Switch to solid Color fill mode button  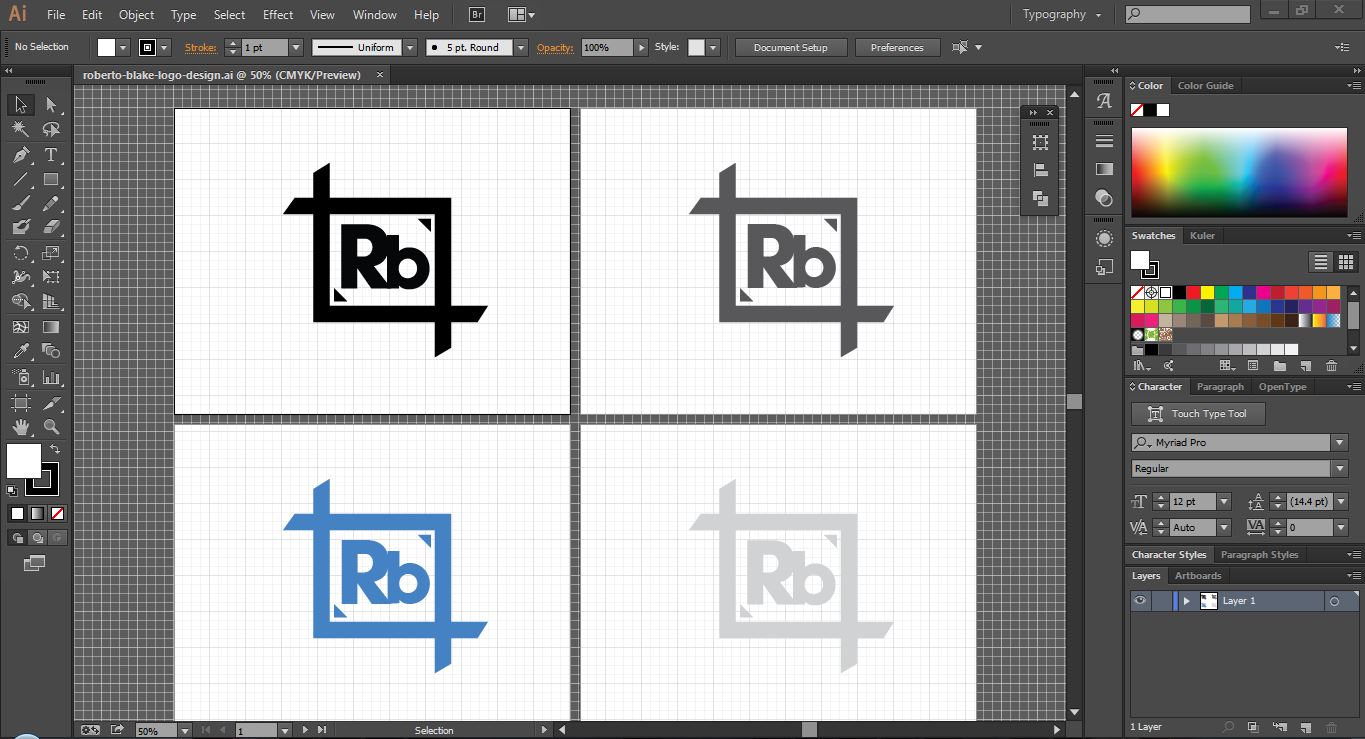[x=17, y=513]
